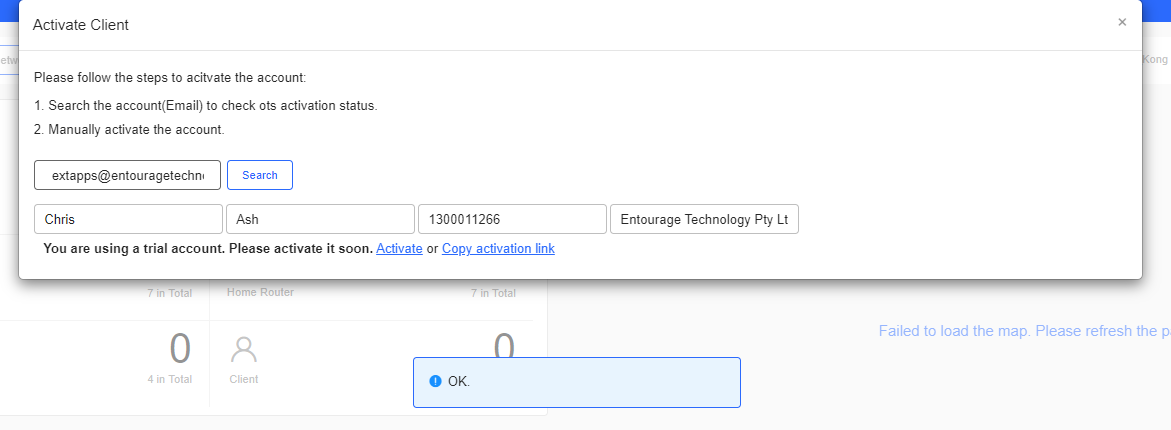Click the OK notification message box
This screenshot has height=430, width=1171.
(x=577, y=382)
